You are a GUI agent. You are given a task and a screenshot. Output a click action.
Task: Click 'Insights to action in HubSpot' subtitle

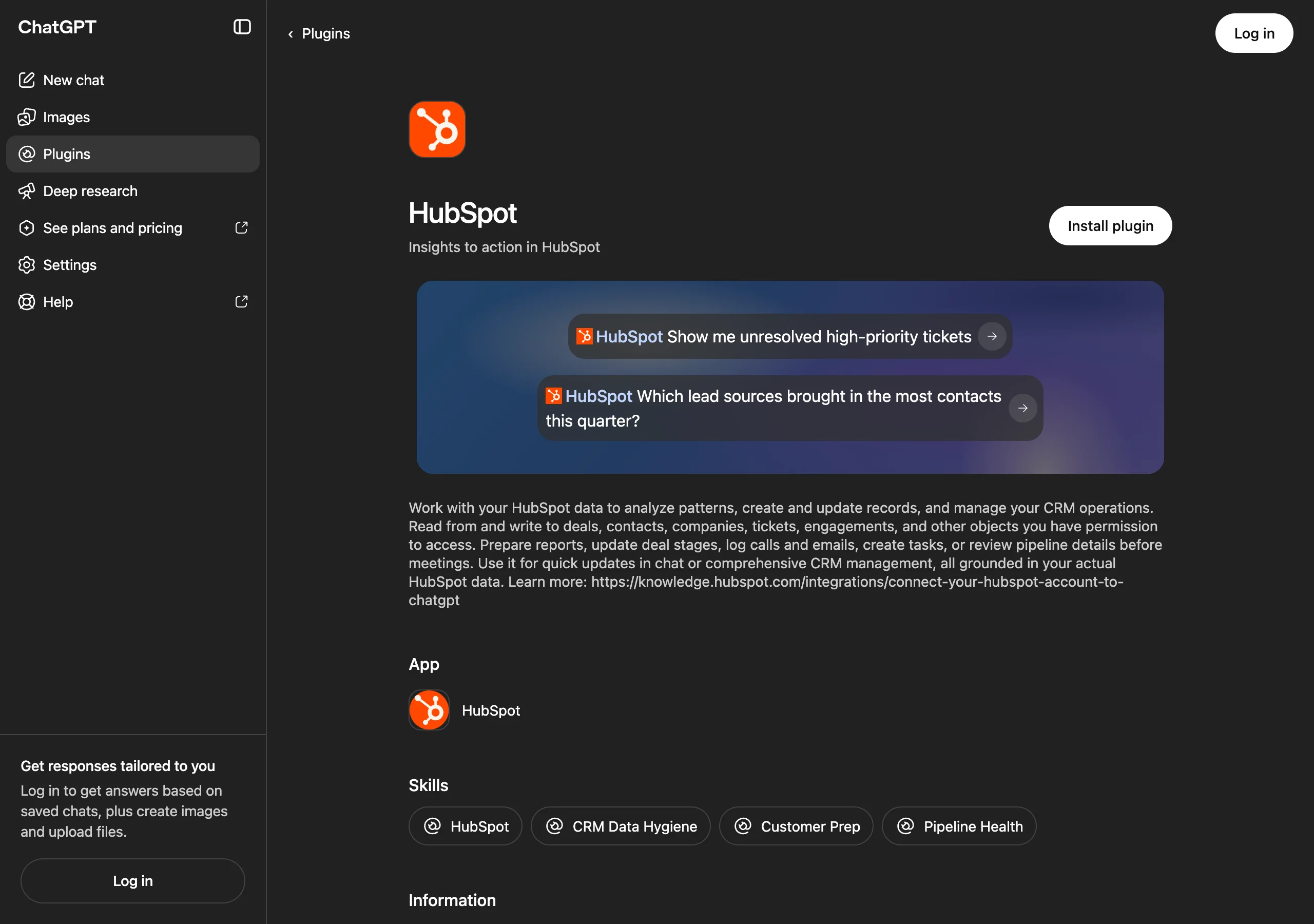click(504, 247)
